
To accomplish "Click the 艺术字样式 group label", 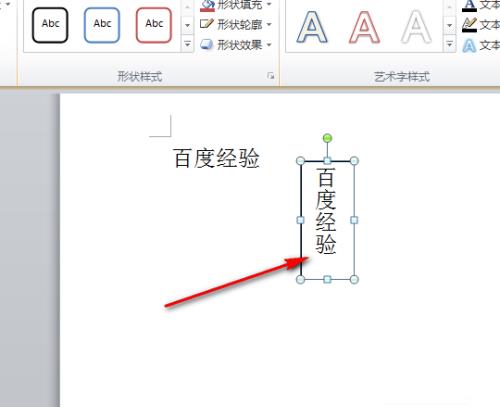I will (x=402, y=77).
